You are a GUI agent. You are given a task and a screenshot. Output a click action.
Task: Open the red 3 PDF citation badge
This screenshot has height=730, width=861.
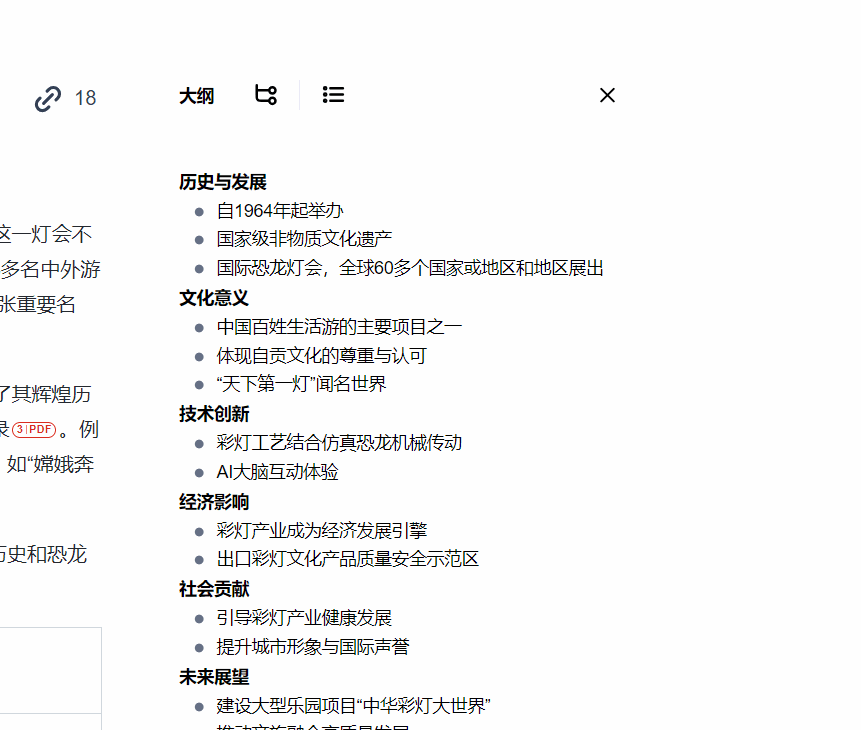tap(34, 430)
